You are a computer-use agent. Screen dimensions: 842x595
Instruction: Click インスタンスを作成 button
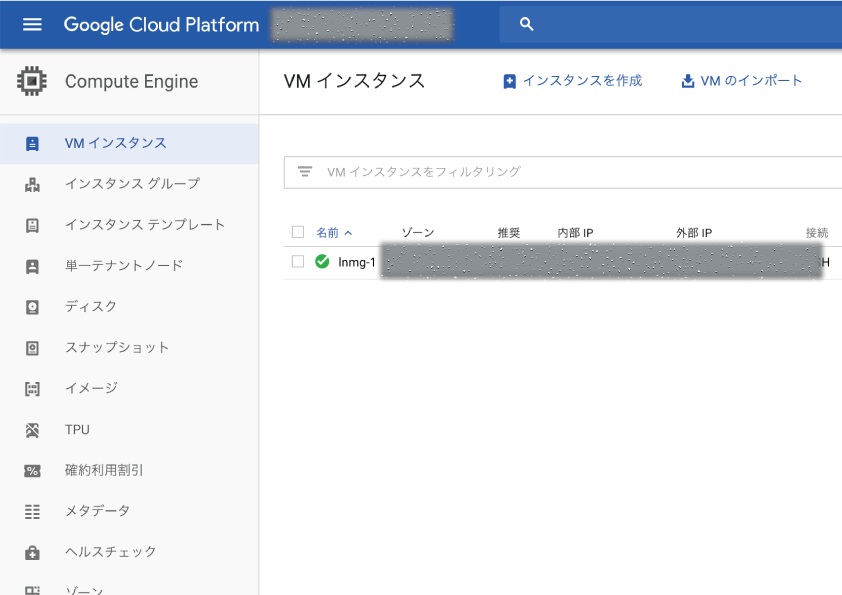(x=572, y=81)
